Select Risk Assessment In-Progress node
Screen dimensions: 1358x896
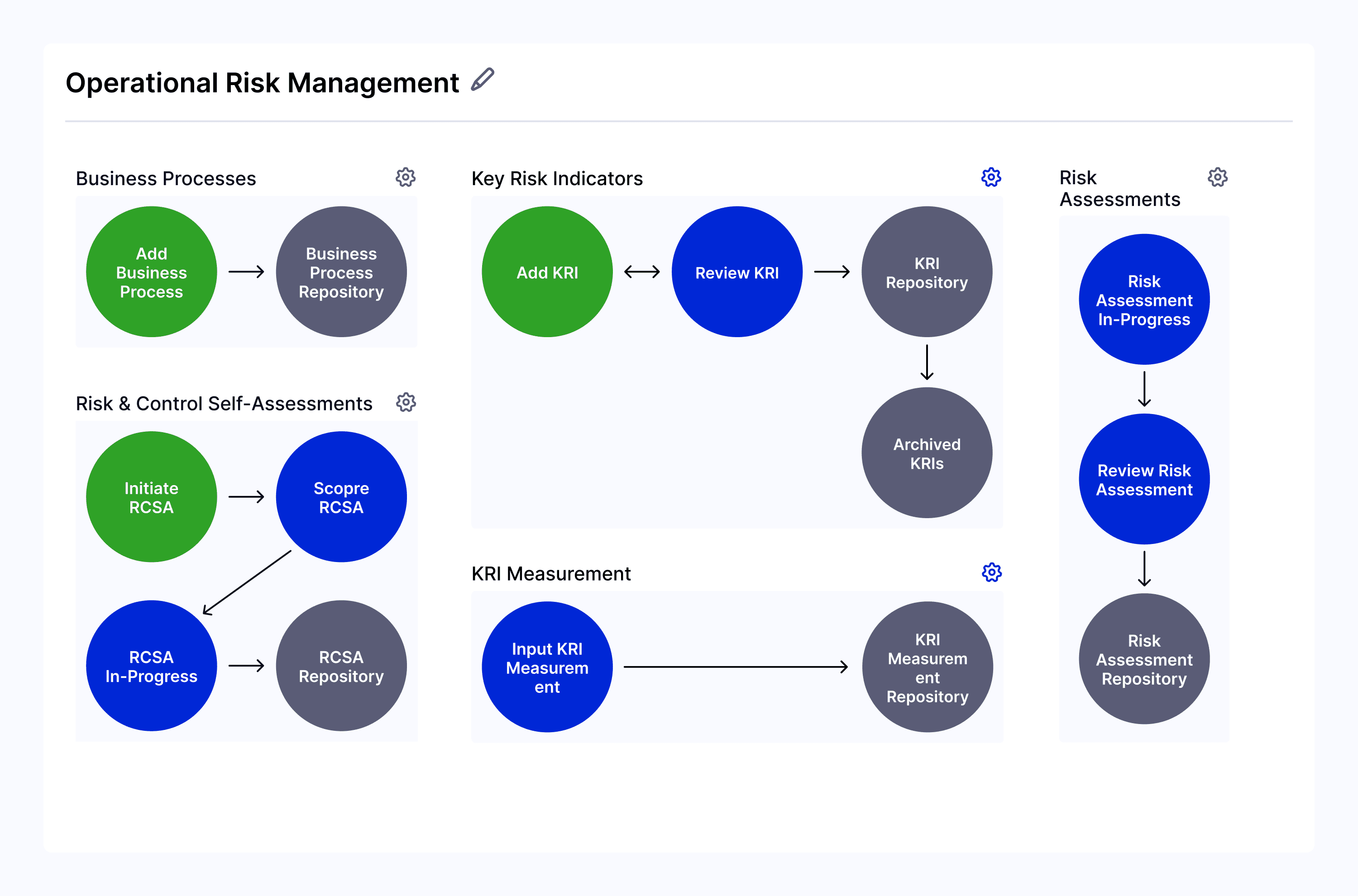click(1144, 299)
